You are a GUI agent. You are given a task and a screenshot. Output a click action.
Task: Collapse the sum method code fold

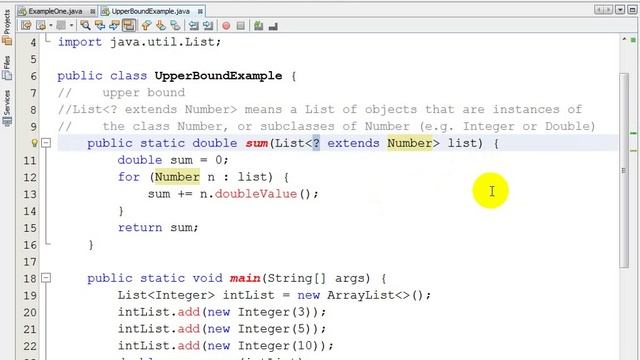tap(46, 143)
